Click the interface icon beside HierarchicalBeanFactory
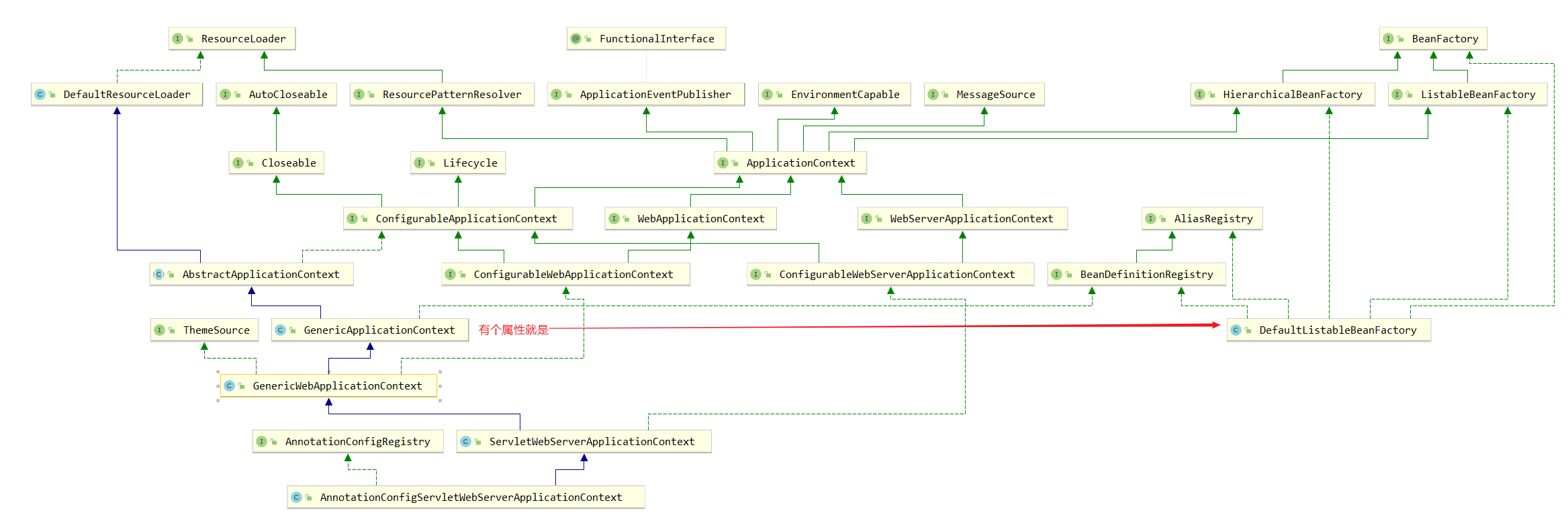Screen dimensions: 1568x515 (1199, 95)
